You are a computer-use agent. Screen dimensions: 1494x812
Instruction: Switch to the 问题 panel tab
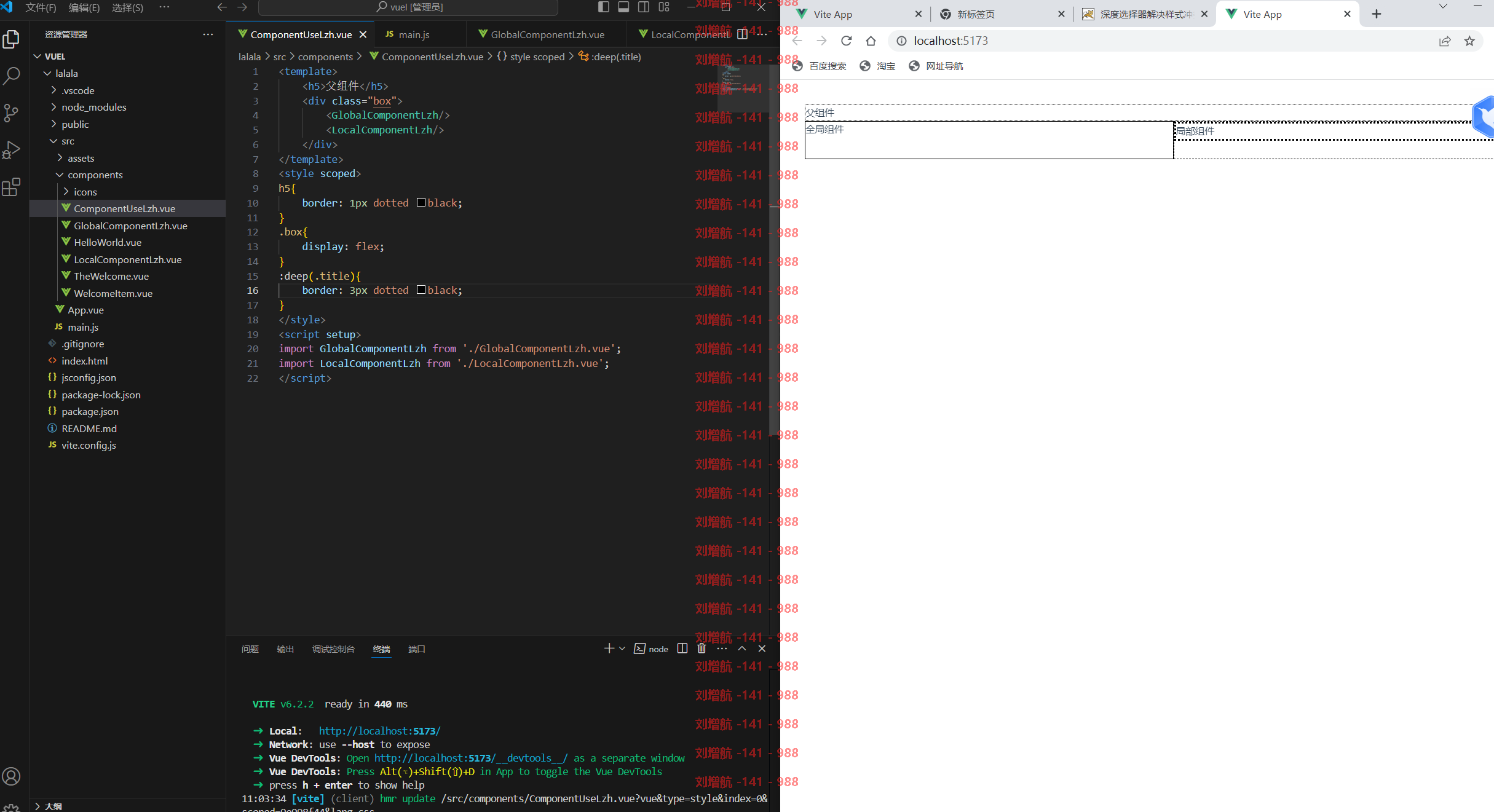(x=250, y=649)
